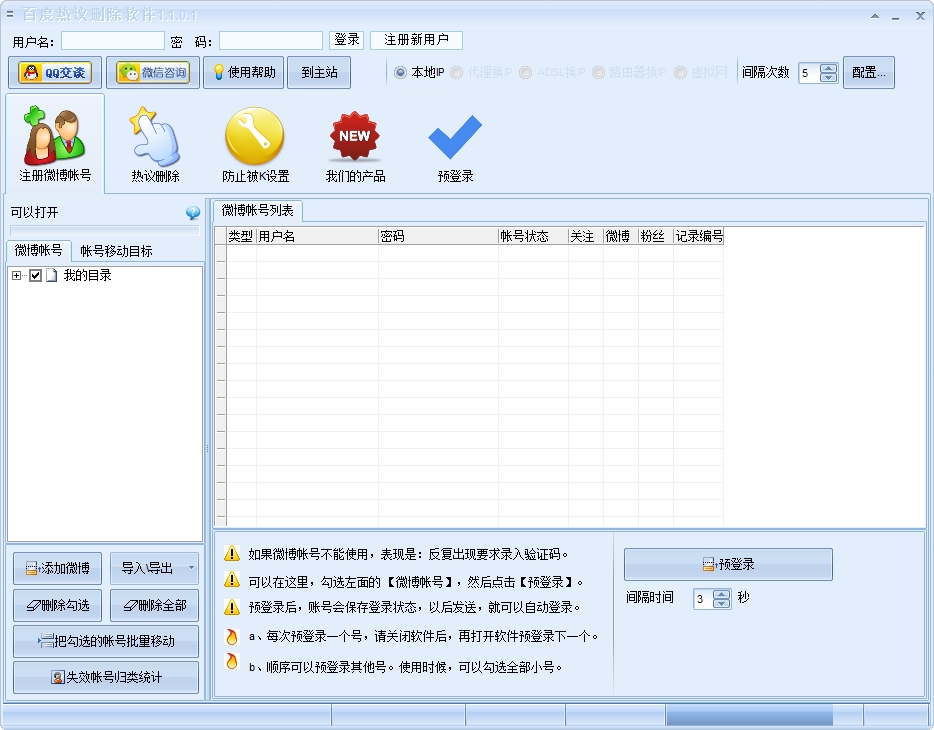Open the 导入\导出 dropdown arrow
The image size is (934, 730).
pyautogui.click(x=191, y=568)
